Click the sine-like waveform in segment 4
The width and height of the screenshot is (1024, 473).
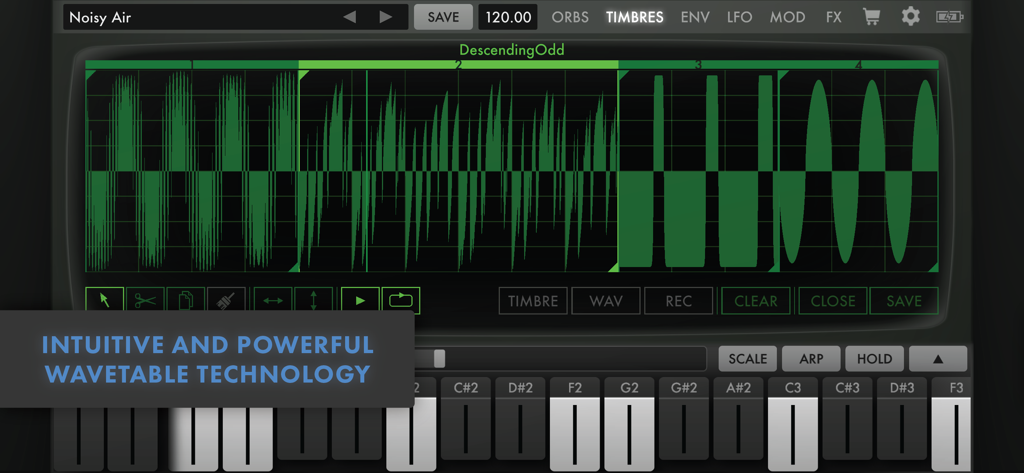click(858, 171)
